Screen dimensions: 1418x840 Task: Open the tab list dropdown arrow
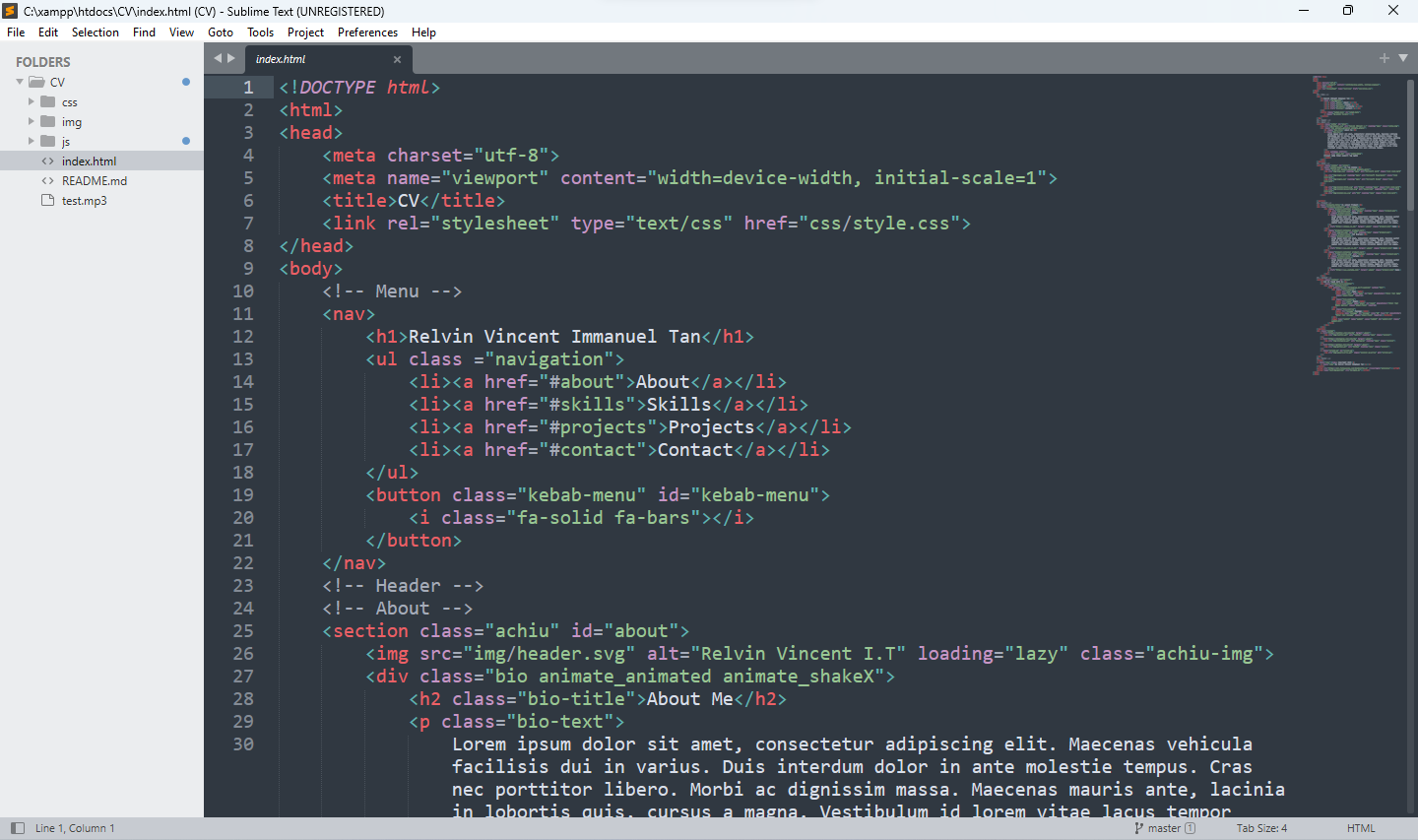click(1403, 58)
